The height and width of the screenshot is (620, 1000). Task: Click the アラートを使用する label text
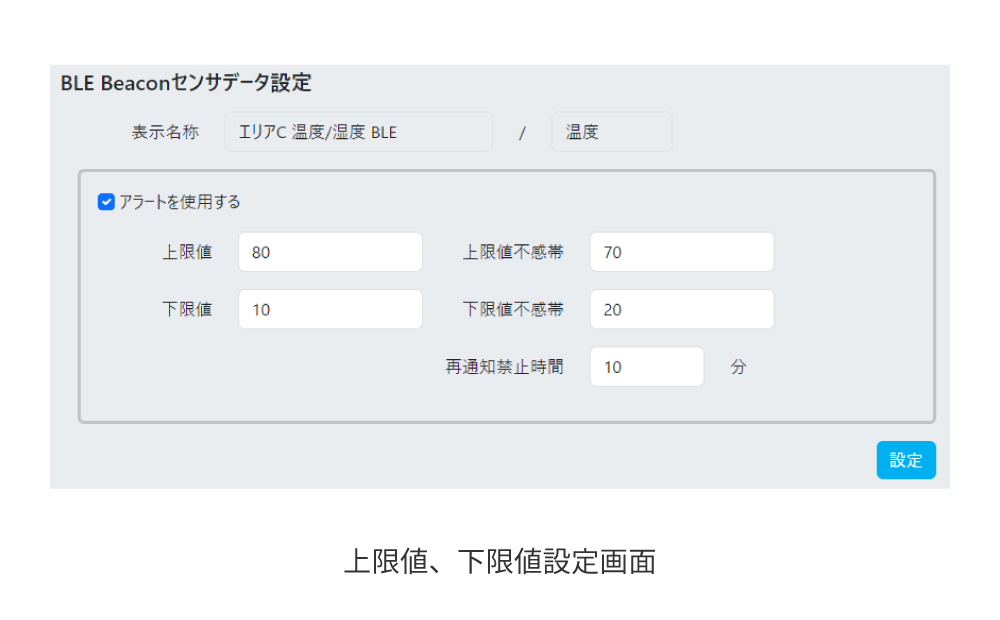[180, 202]
